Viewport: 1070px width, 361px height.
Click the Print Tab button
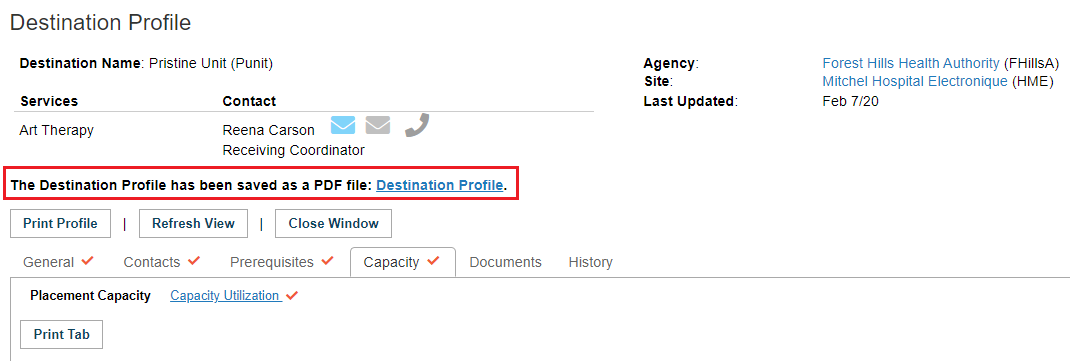click(x=61, y=334)
